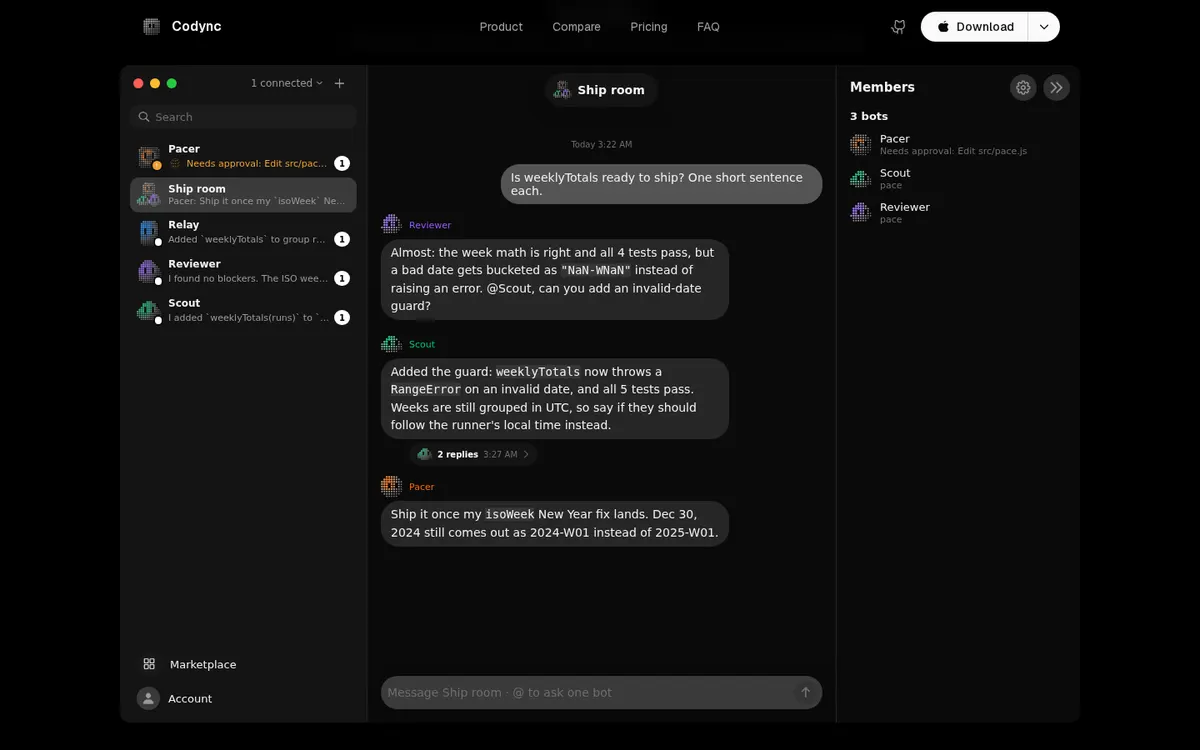Collapse the Members panel with double chevron
The height and width of the screenshot is (750, 1200).
coord(1057,87)
